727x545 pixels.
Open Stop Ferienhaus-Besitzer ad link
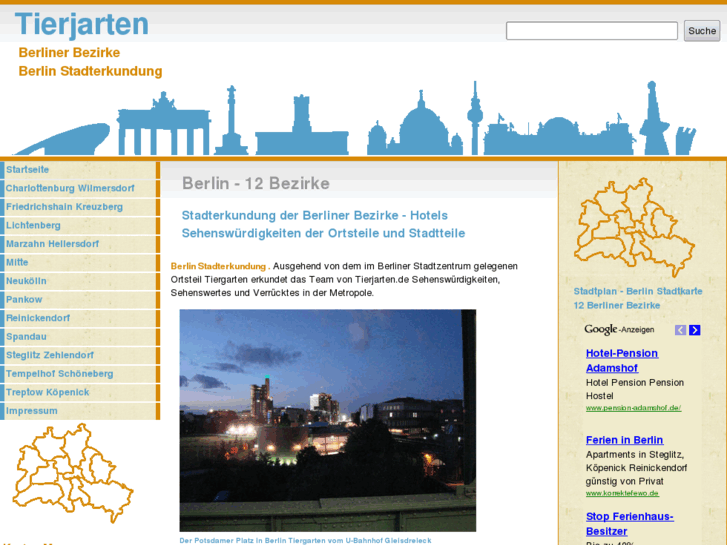[630, 524]
